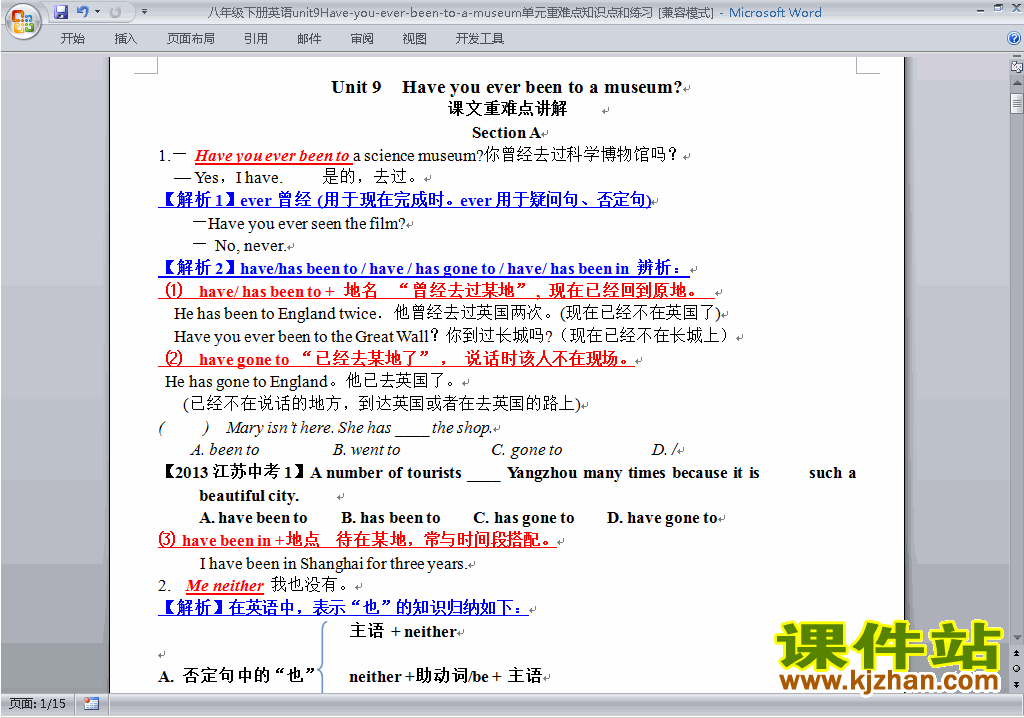Viewport: 1024px width, 718px height.
Task: Click the split-window handle above the ruler button
Action: click(1016, 57)
